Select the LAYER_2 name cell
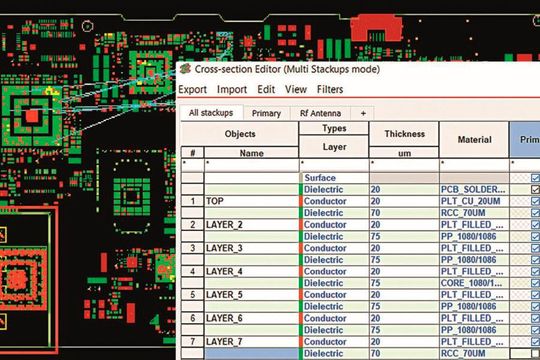The image size is (540, 360). (x=251, y=225)
